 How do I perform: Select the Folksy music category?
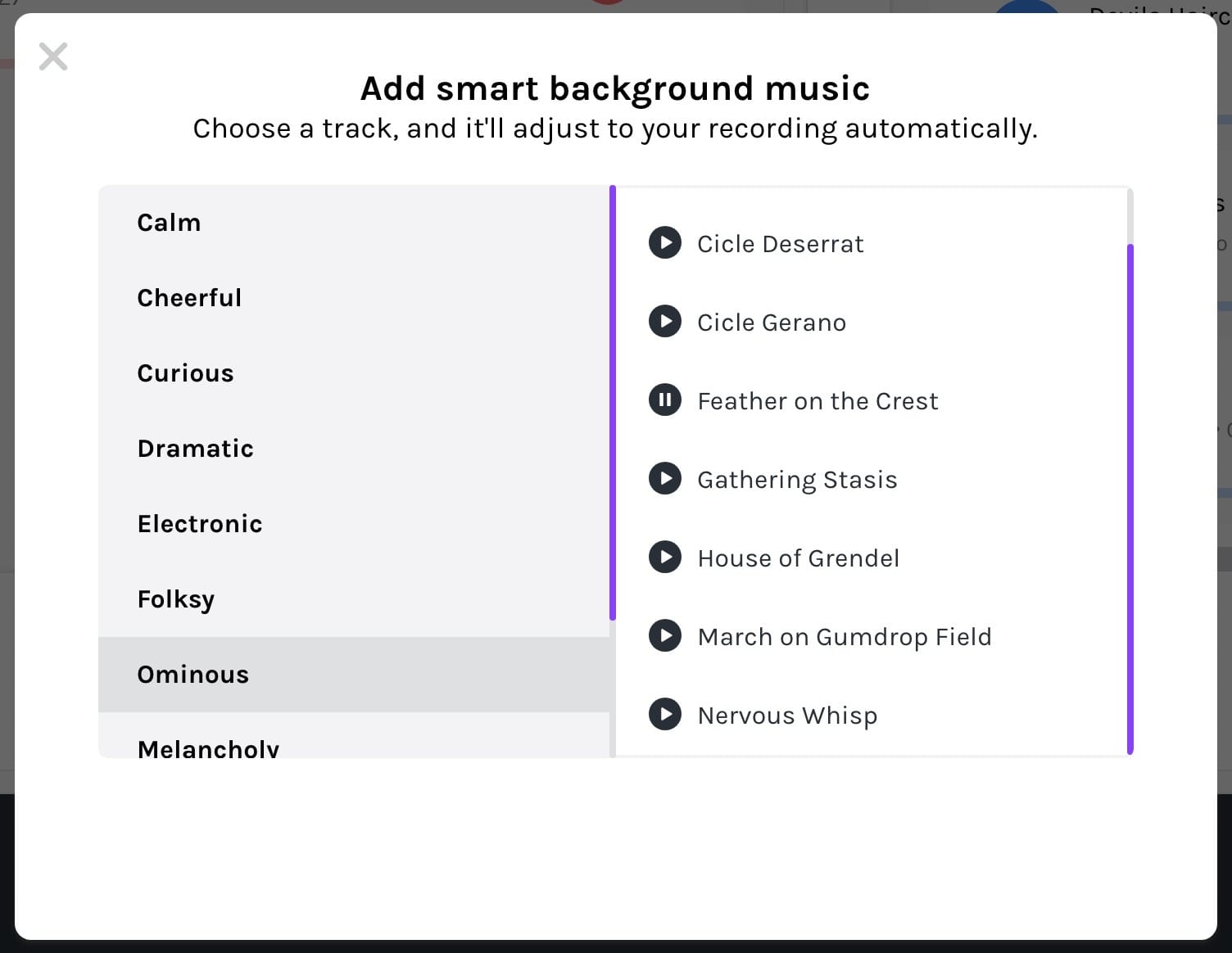tap(175, 598)
